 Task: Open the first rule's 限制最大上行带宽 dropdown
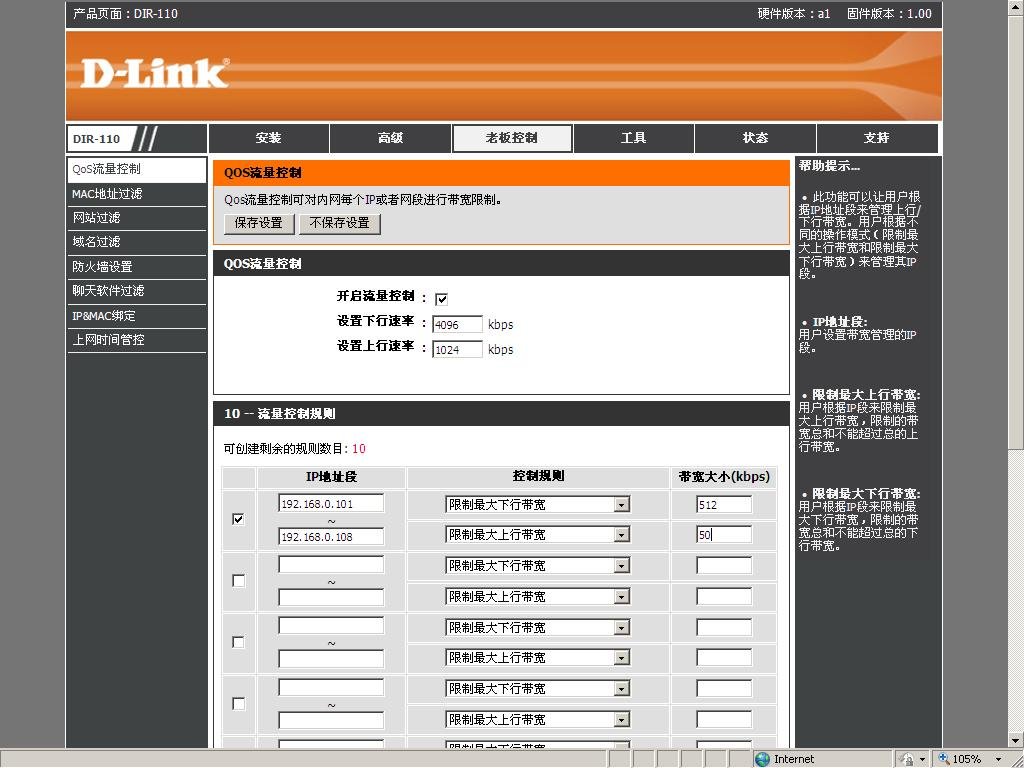(624, 534)
